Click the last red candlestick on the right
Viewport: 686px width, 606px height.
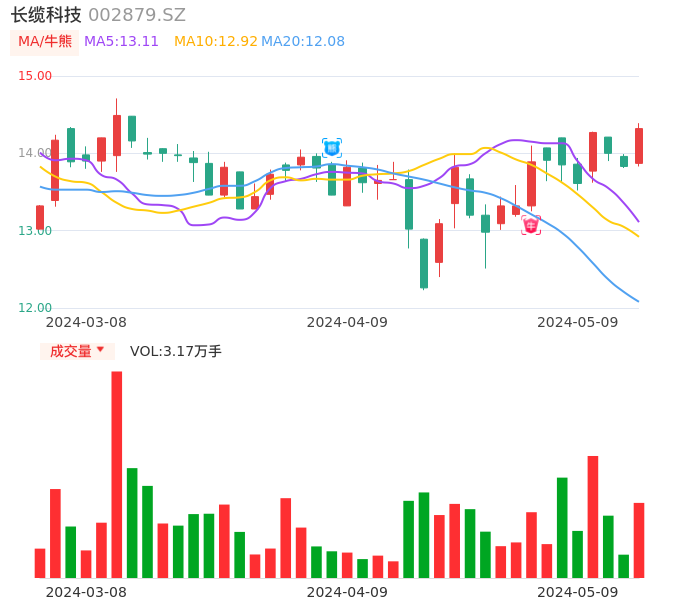639,145
